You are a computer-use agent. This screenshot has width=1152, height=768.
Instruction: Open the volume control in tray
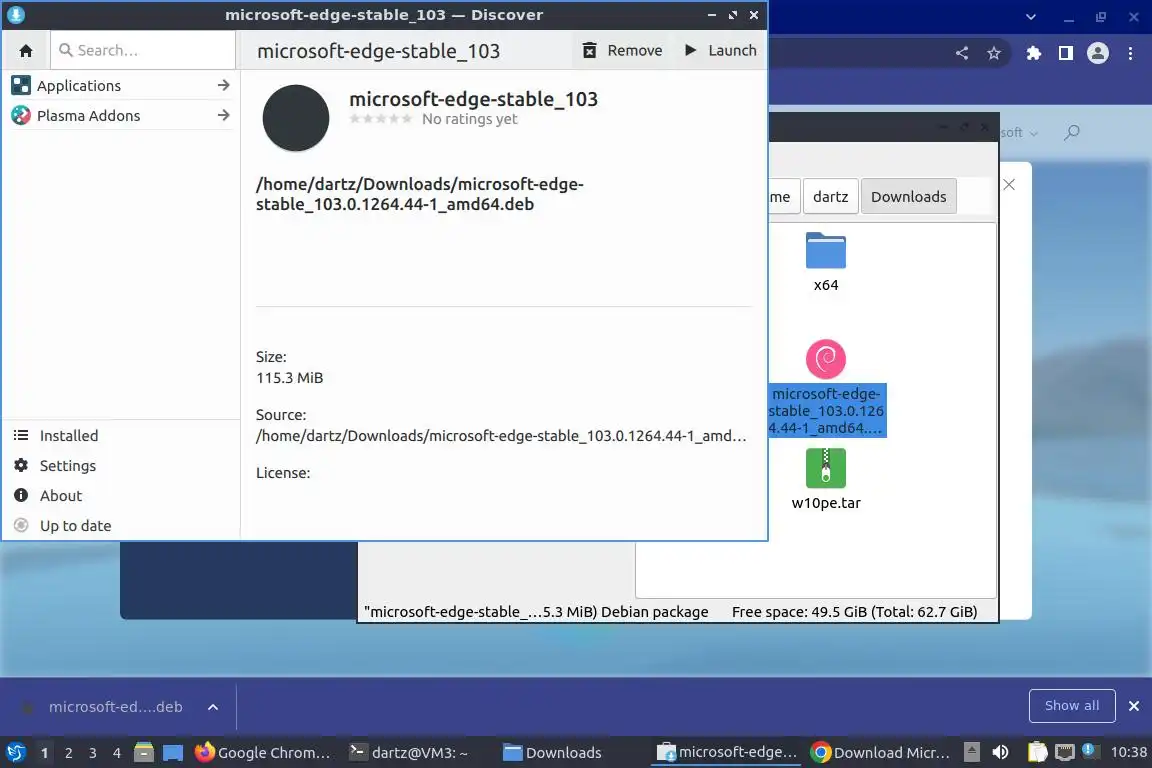pos(1000,752)
